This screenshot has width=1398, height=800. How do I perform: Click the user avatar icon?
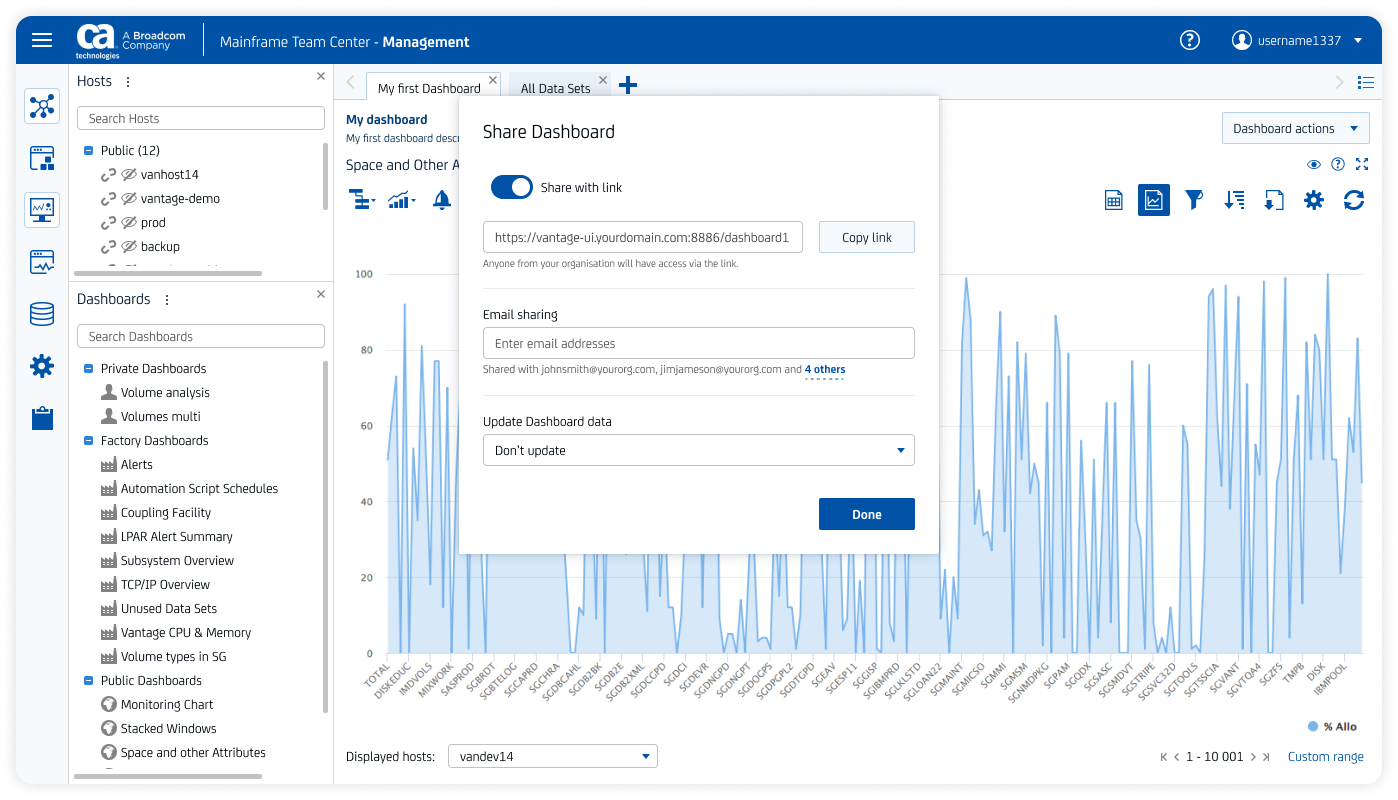coord(1241,40)
